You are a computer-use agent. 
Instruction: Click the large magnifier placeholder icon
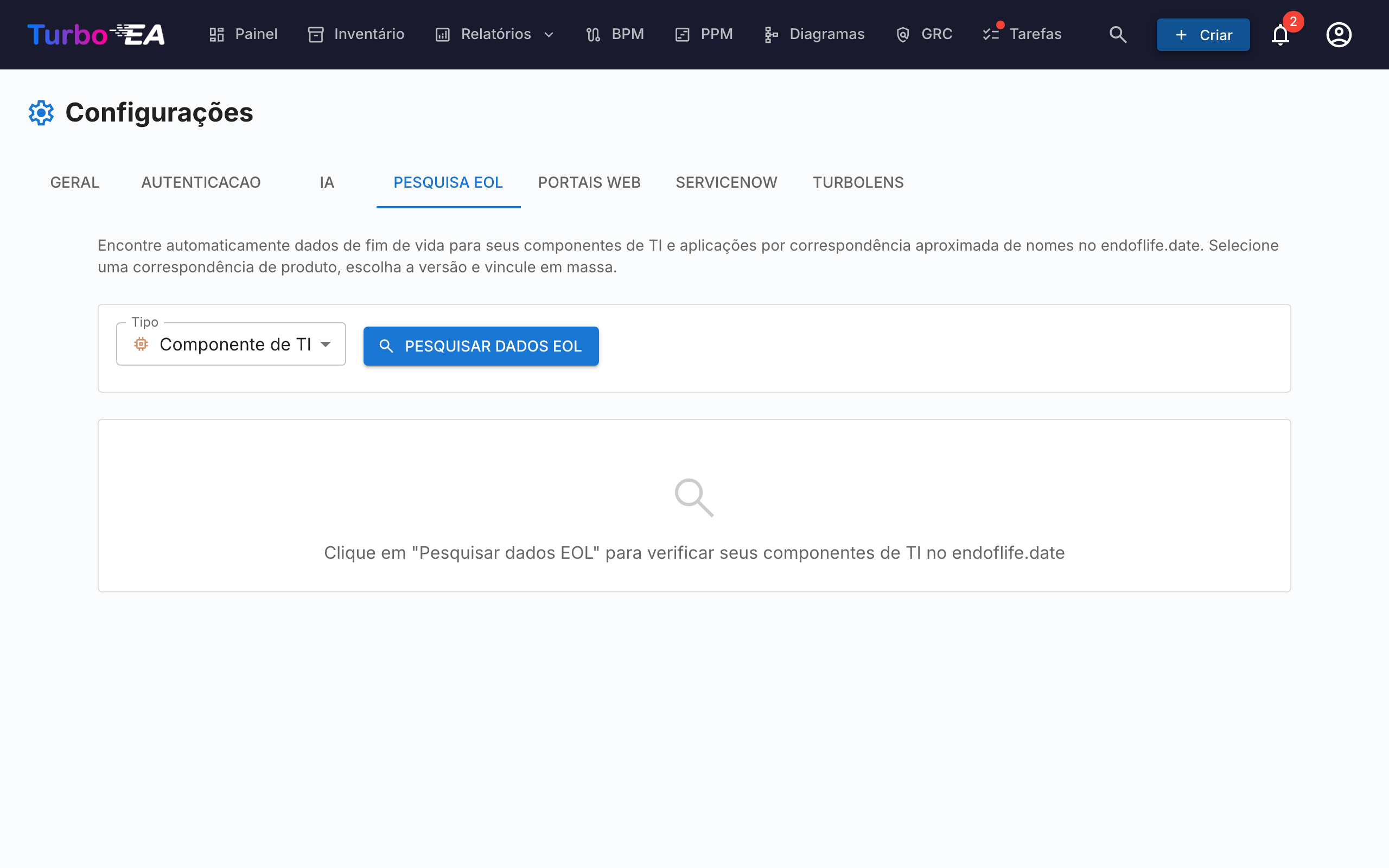694,497
